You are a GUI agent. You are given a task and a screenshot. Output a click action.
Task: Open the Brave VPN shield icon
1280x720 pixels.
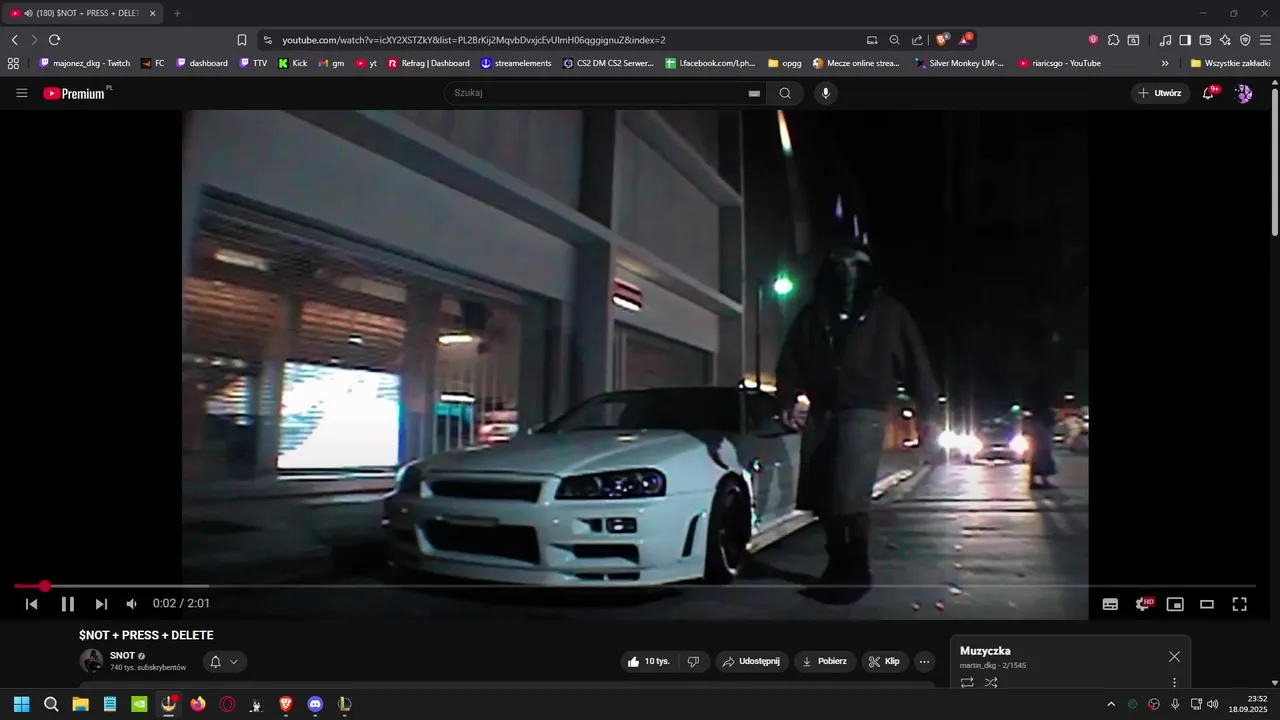click(1245, 40)
